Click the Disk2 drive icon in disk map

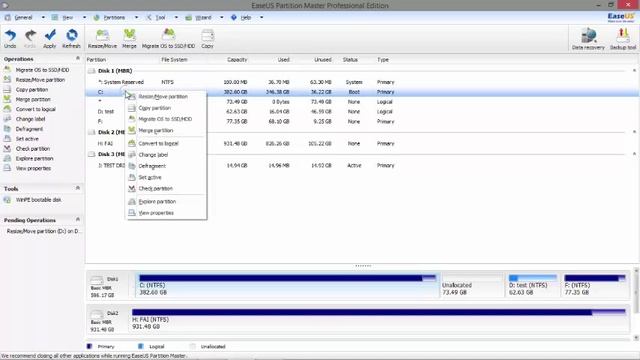(97, 314)
